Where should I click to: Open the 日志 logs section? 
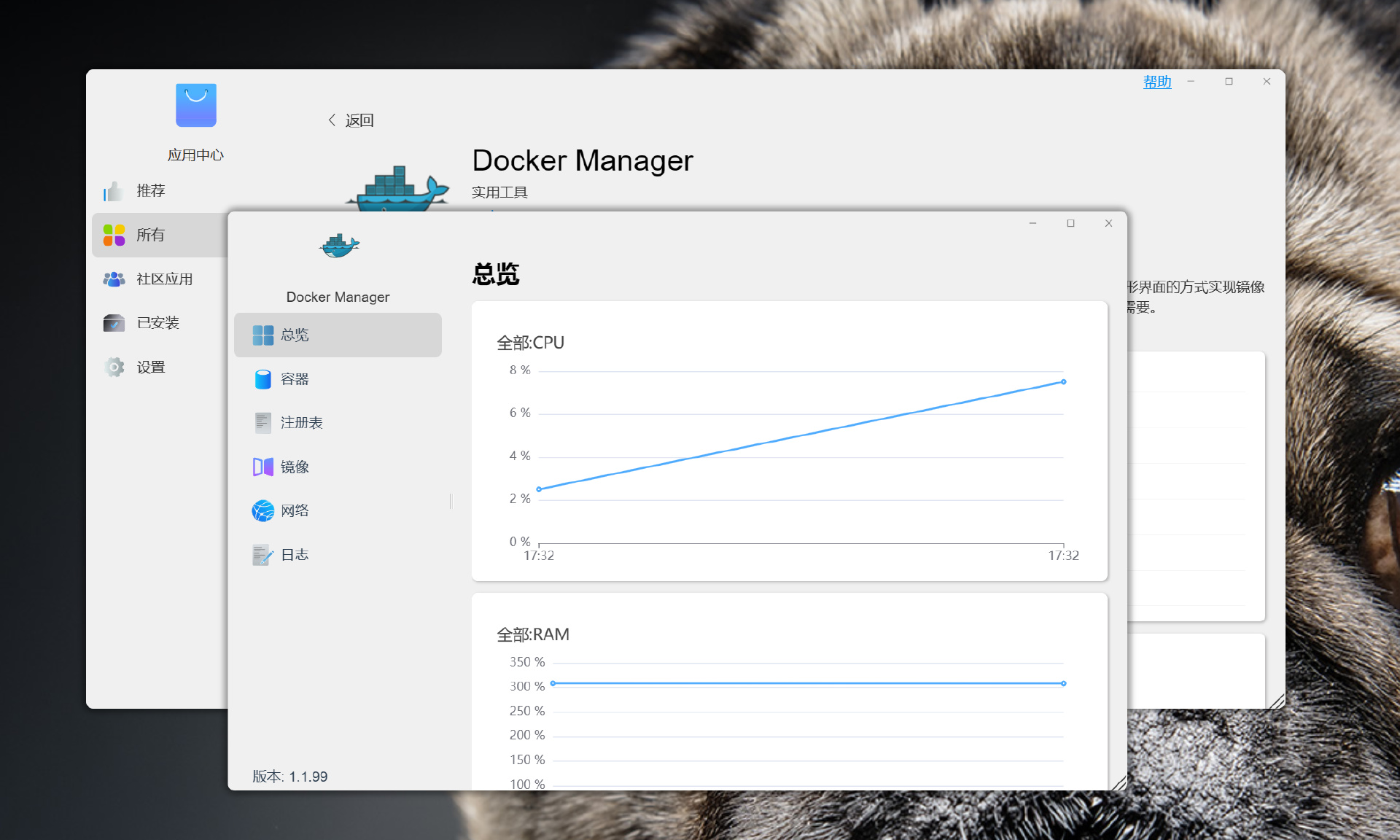coord(294,555)
